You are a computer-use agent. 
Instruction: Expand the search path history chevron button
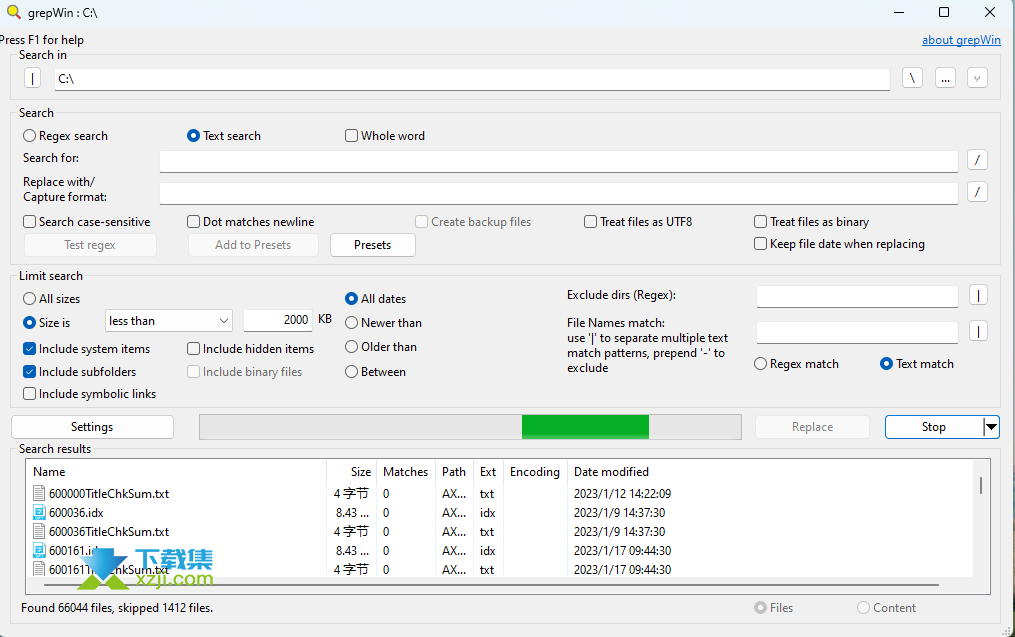coord(977,78)
